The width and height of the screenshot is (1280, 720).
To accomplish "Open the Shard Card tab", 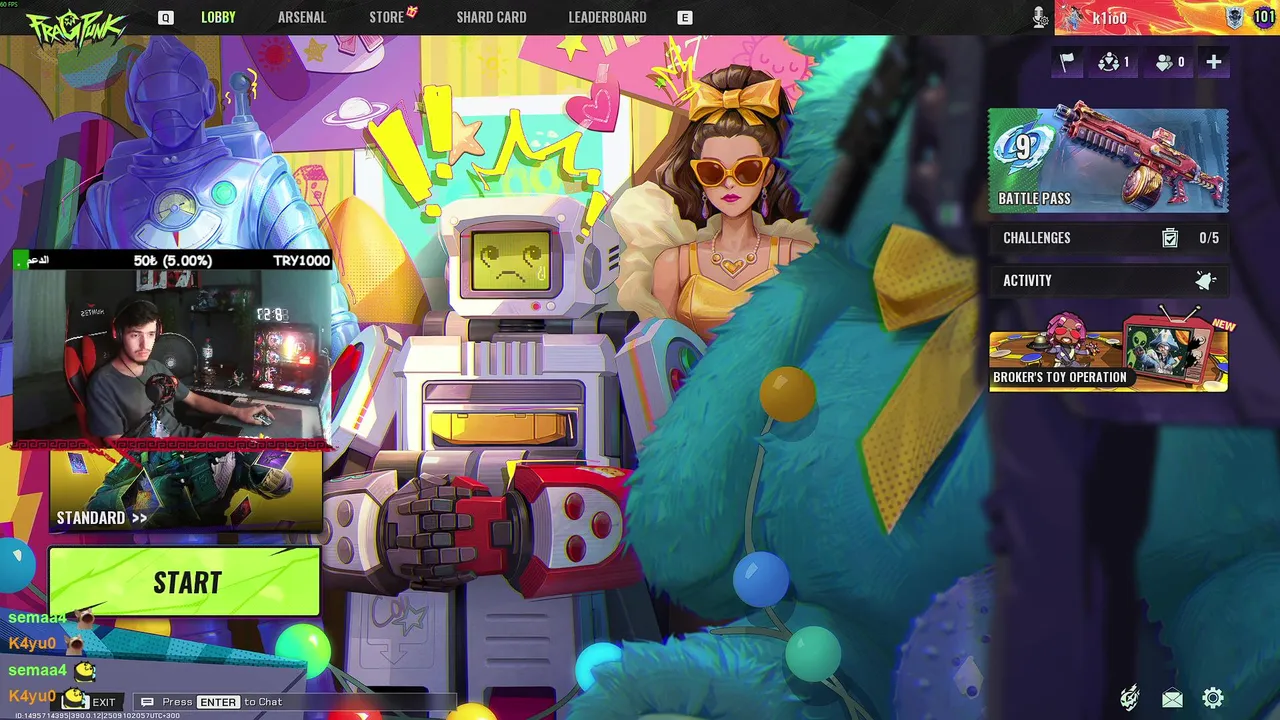I will point(491,17).
